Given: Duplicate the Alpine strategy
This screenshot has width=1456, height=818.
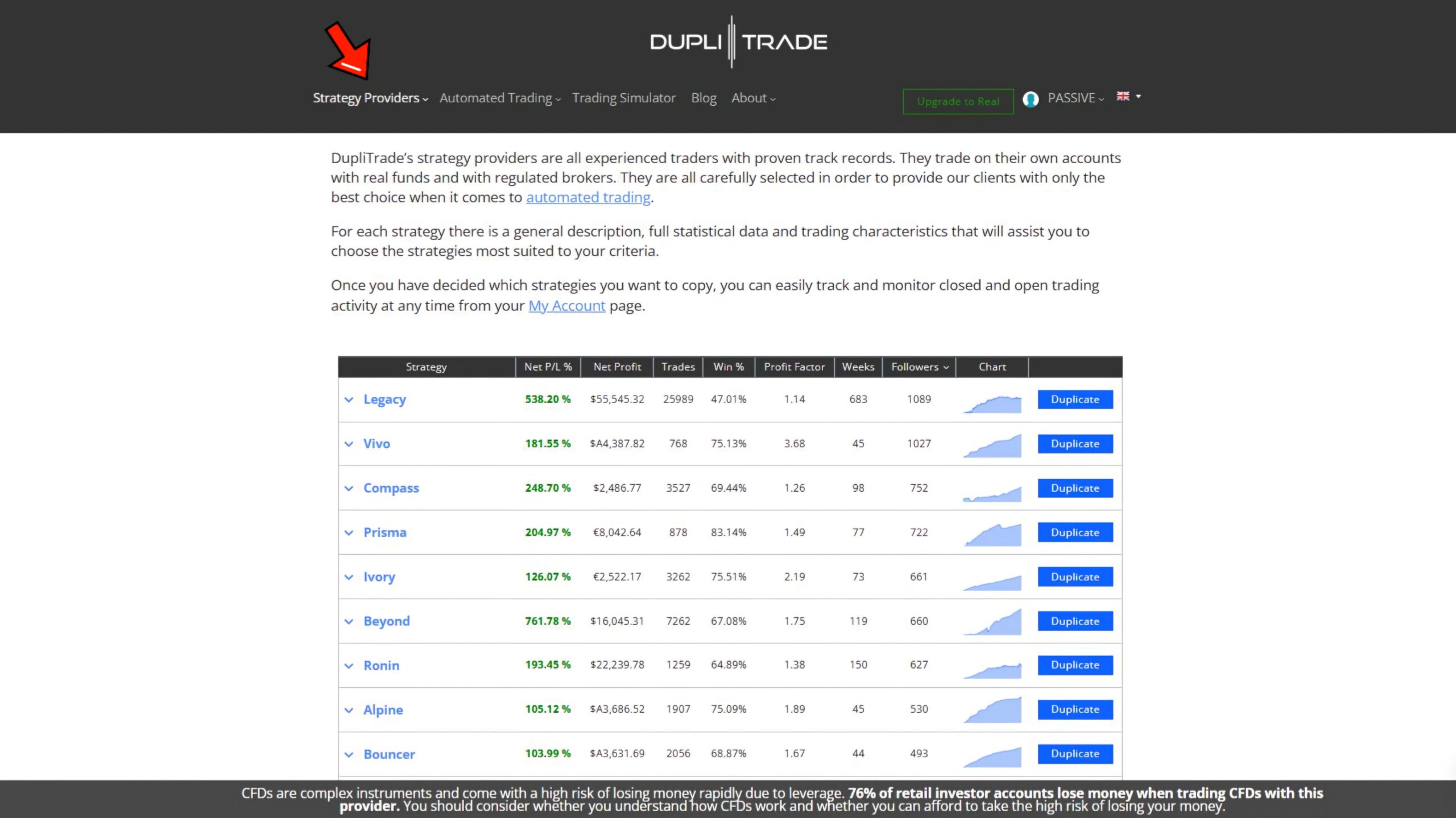Looking at the screenshot, I should point(1075,709).
